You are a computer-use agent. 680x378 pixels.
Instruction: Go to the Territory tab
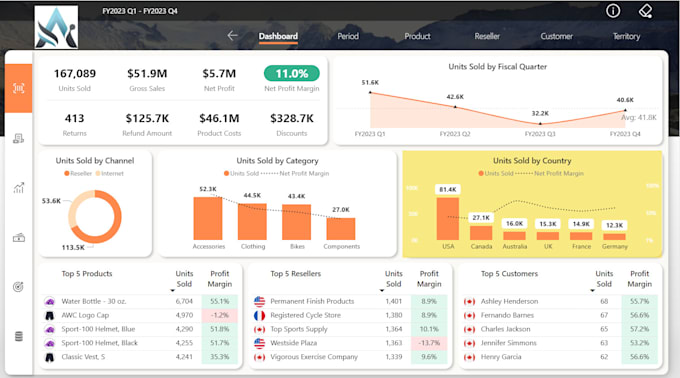[626, 36]
